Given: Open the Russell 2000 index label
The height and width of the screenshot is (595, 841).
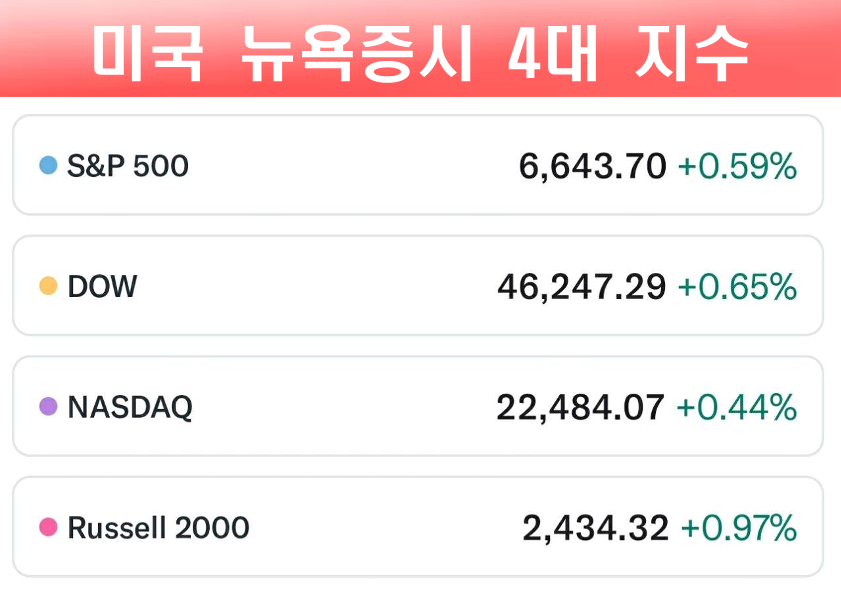Looking at the screenshot, I should click(158, 527).
